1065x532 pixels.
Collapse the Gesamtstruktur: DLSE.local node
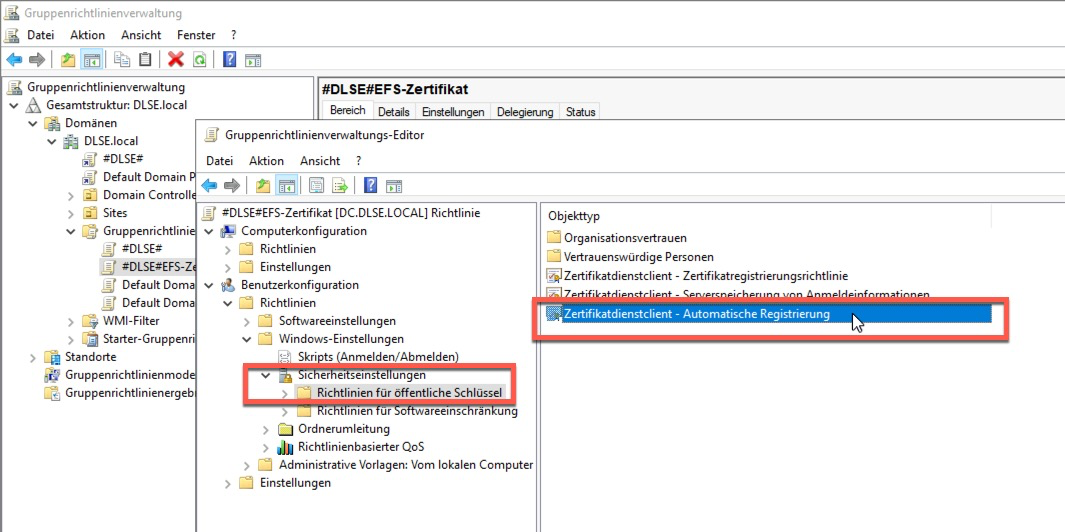pos(14,105)
